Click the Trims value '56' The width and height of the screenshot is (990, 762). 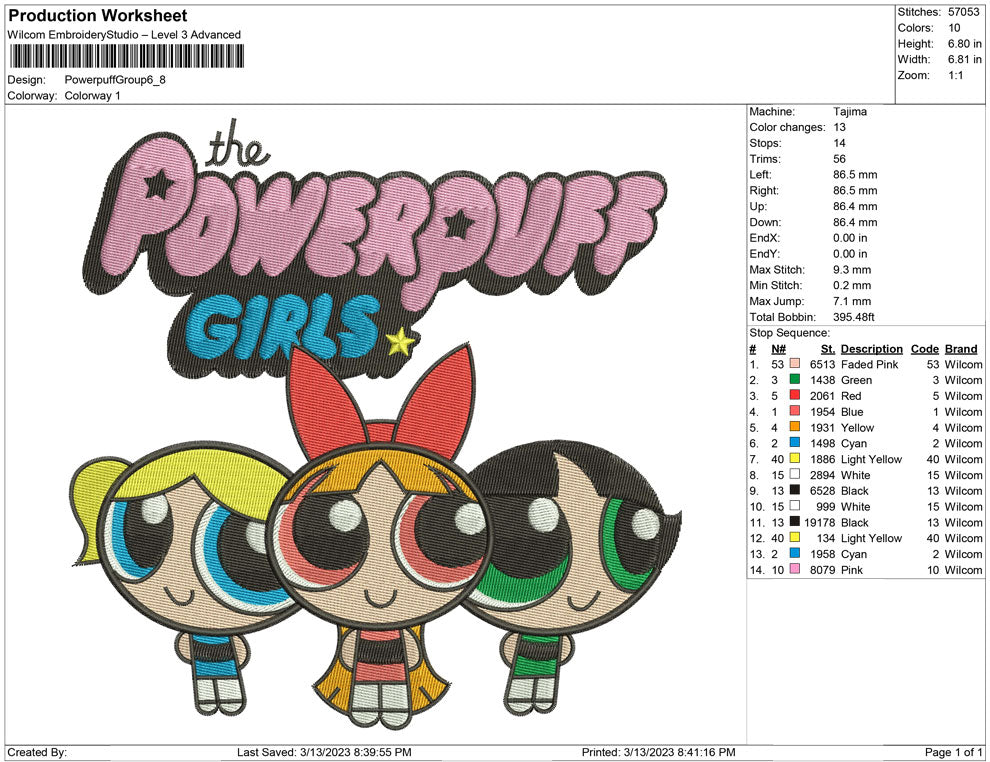840,159
